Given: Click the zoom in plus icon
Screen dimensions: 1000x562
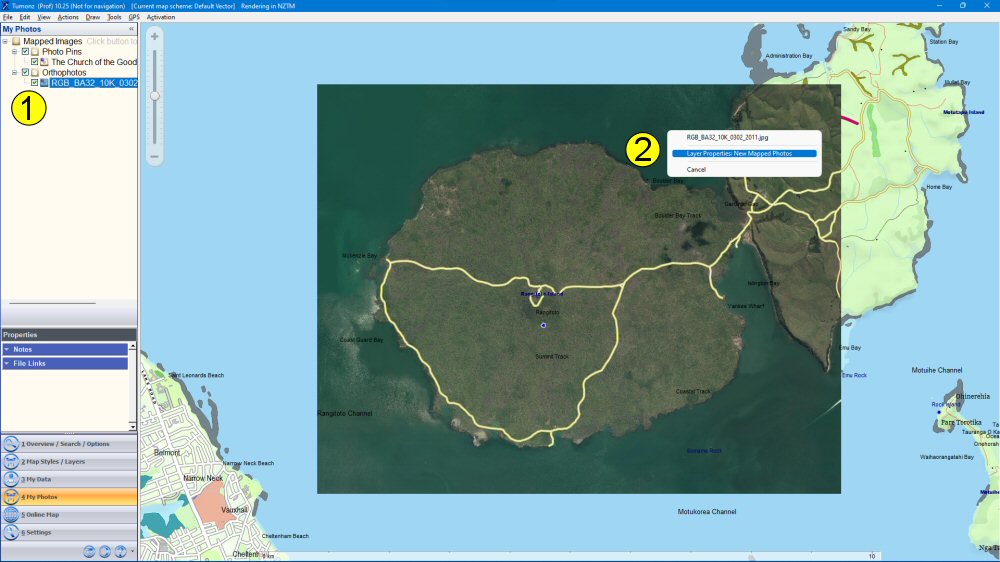Looking at the screenshot, I should 154,37.
